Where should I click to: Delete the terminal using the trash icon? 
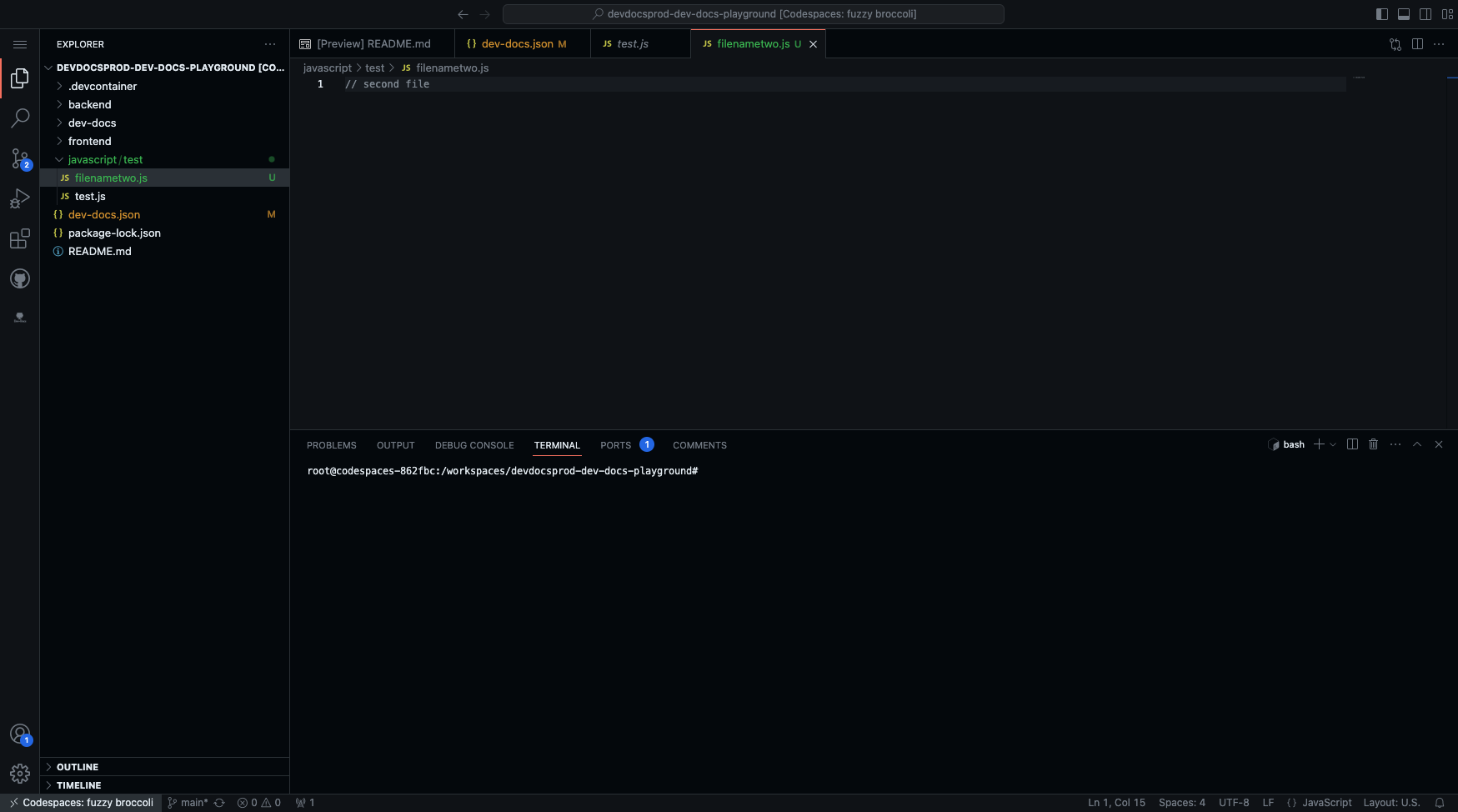coord(1374,444)
